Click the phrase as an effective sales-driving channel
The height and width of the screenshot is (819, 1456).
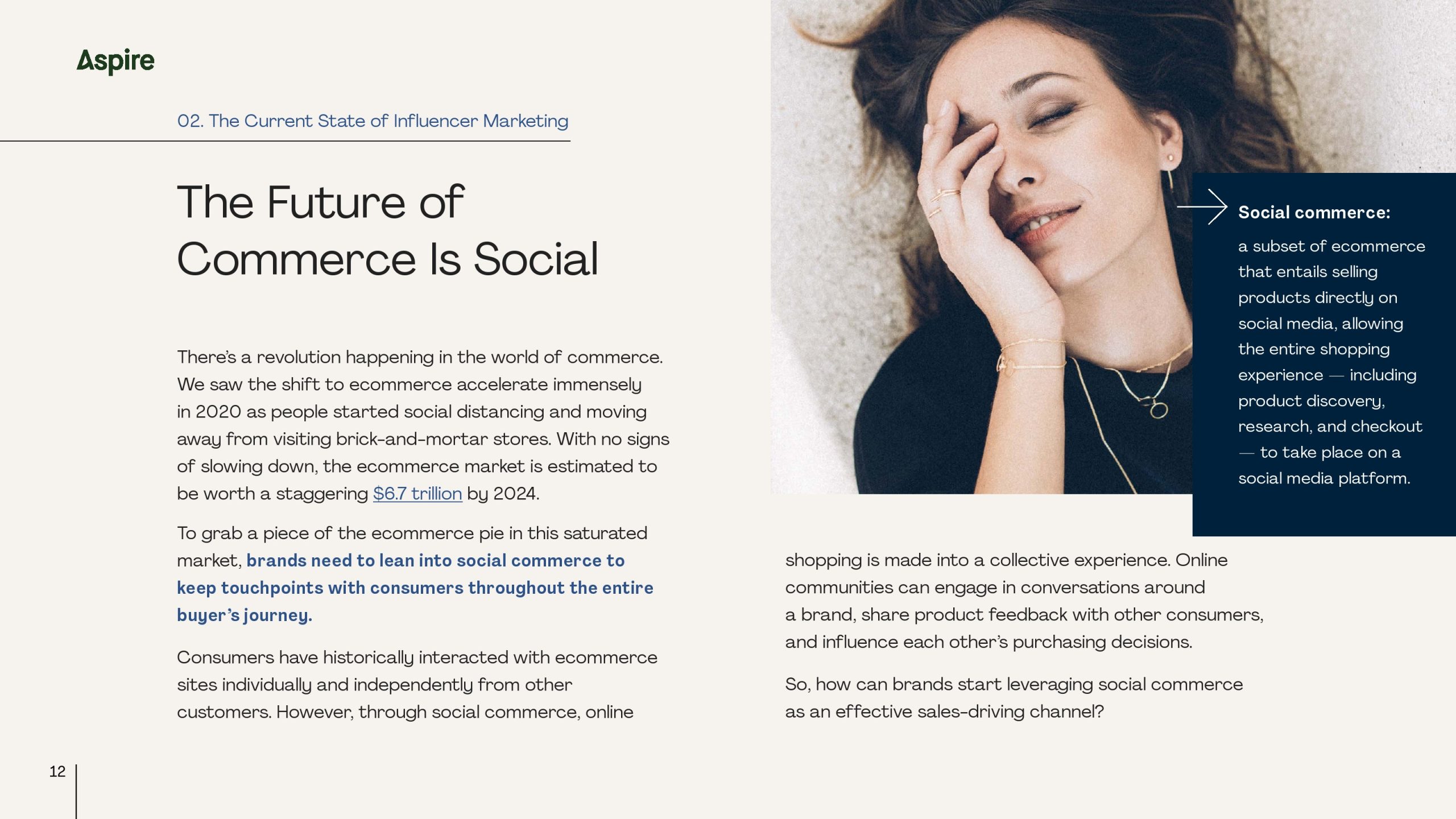tap(944, 712)
